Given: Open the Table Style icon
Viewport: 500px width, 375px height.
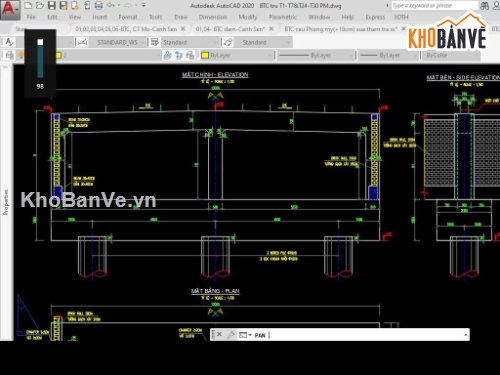Looking at the screenshot, I should click(x=155, y=42).
